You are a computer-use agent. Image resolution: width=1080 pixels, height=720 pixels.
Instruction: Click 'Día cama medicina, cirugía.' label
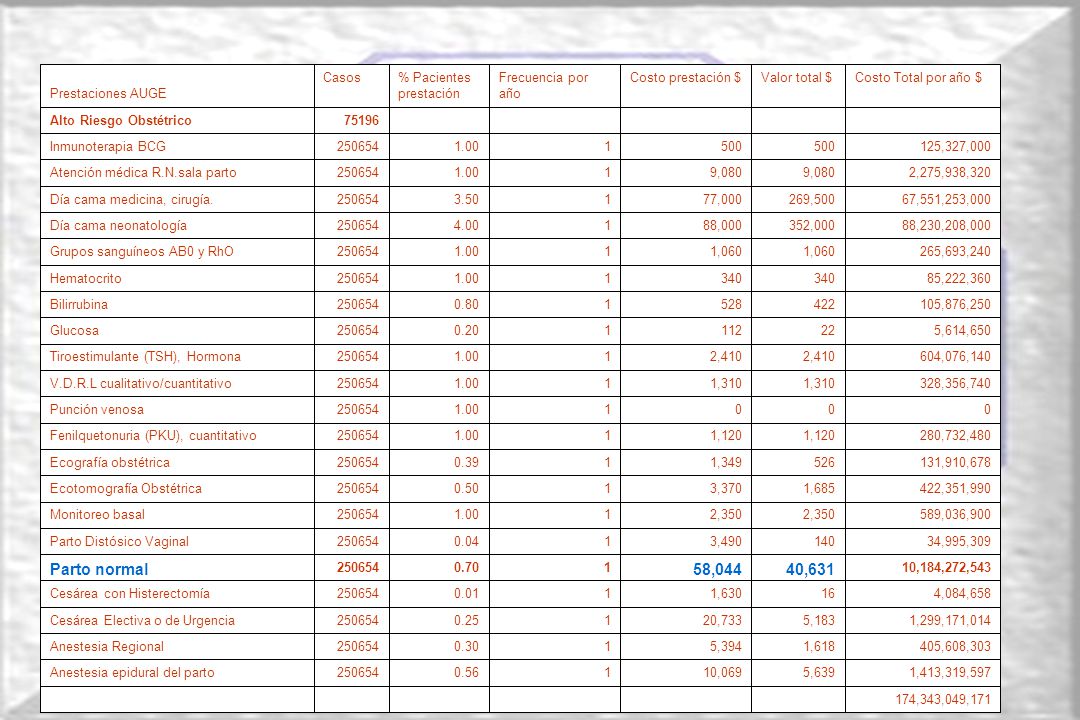point(131,199)
